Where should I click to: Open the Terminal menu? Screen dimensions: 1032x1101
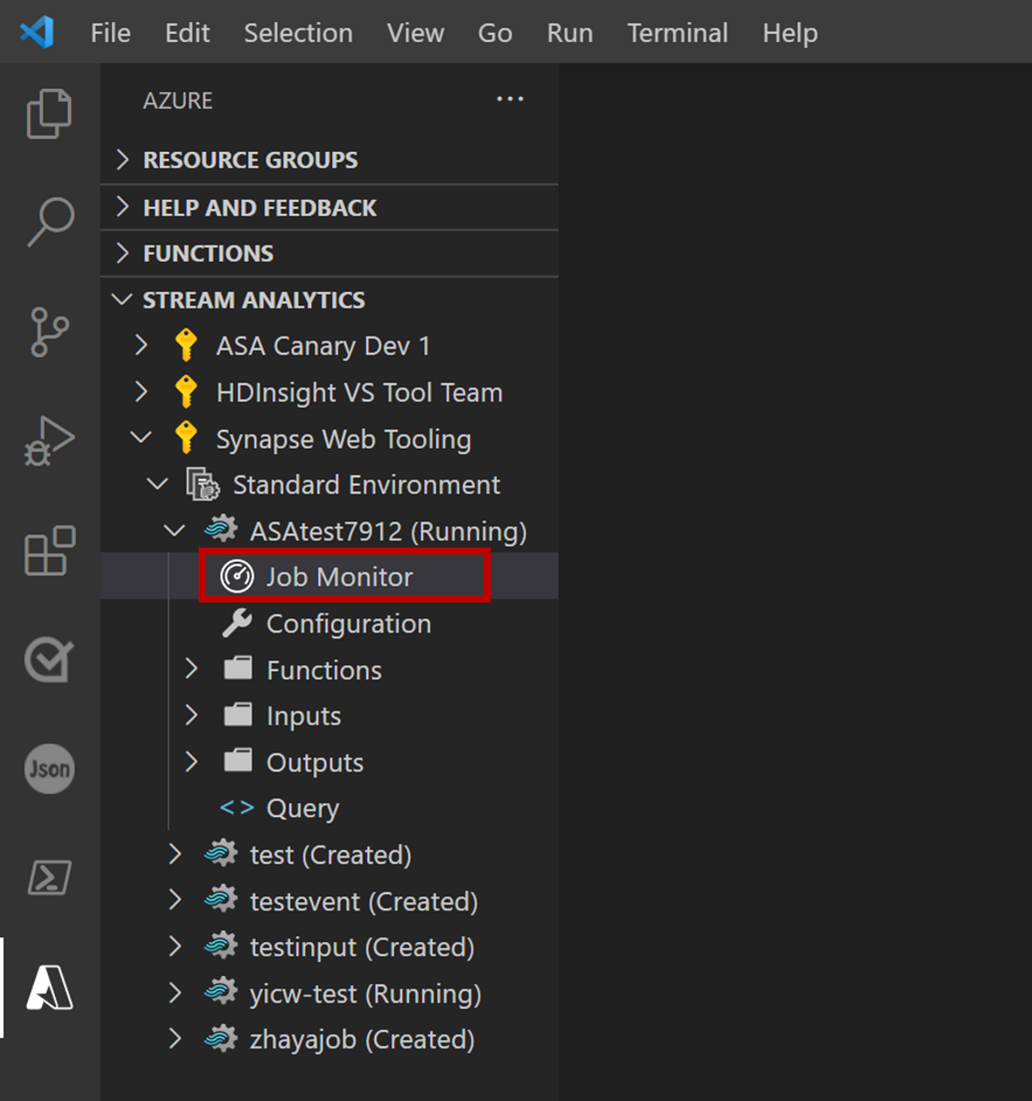coord(677,32)
